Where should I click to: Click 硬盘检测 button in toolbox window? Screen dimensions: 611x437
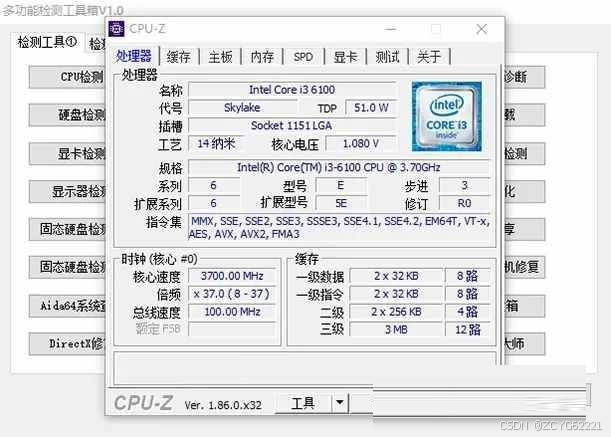click(68, 115)
